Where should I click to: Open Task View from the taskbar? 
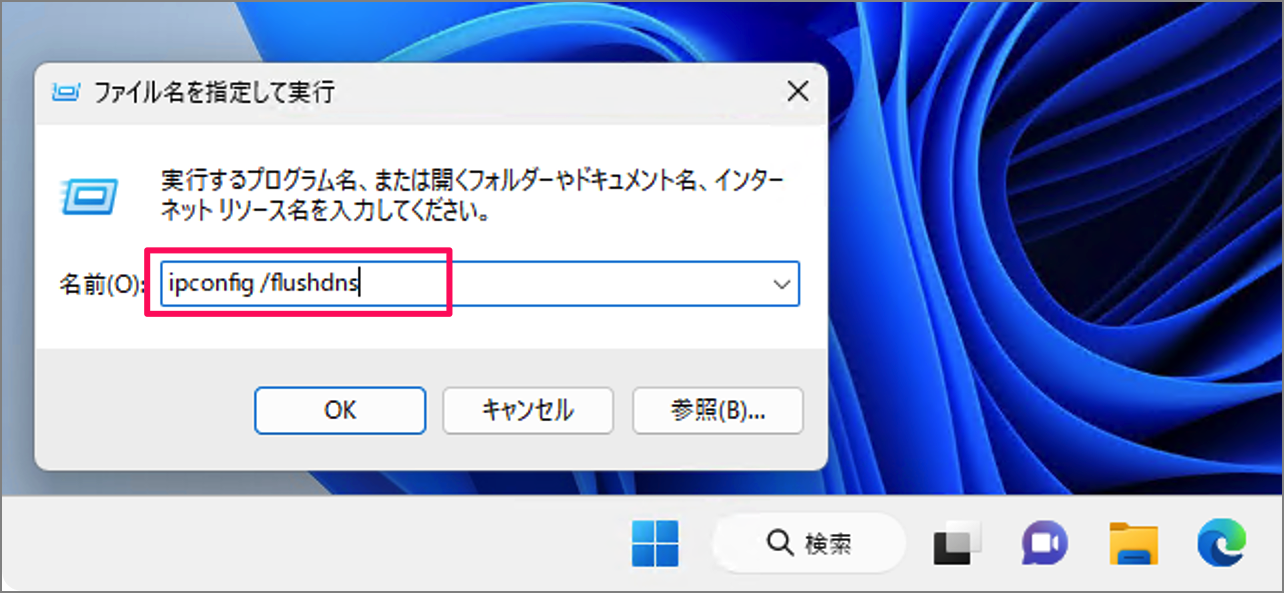point(957,543)
